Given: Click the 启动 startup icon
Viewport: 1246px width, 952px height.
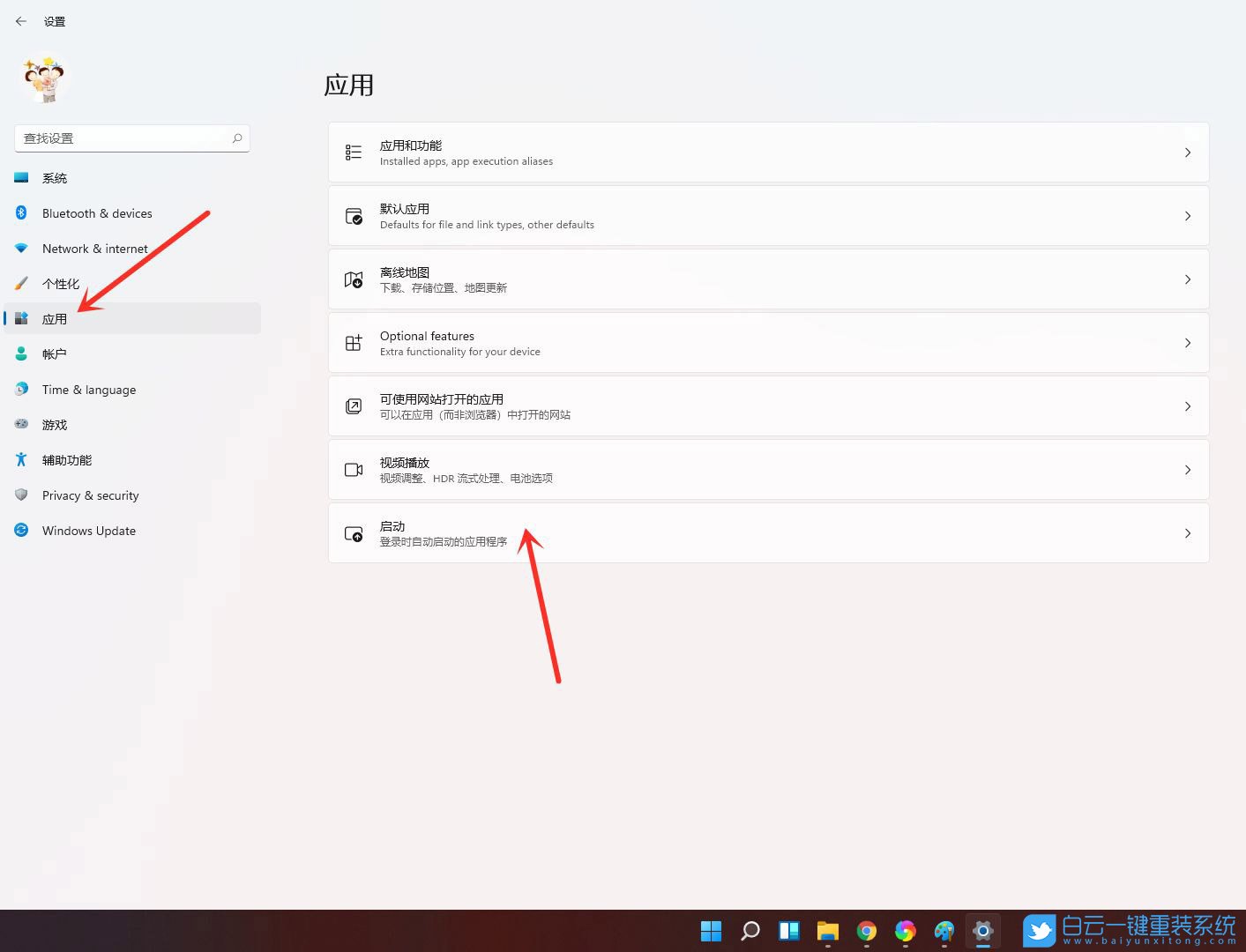Looking at the screenshot, I should point(354,532).
